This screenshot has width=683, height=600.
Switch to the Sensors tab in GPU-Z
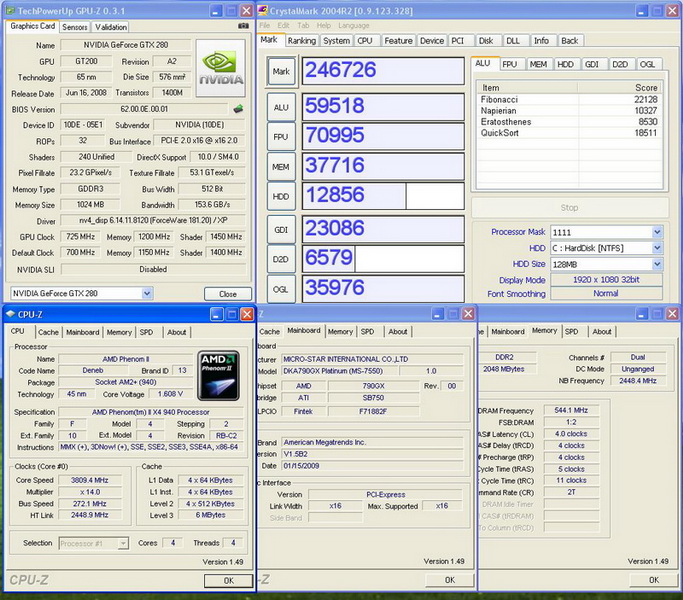tap(75, 27)
